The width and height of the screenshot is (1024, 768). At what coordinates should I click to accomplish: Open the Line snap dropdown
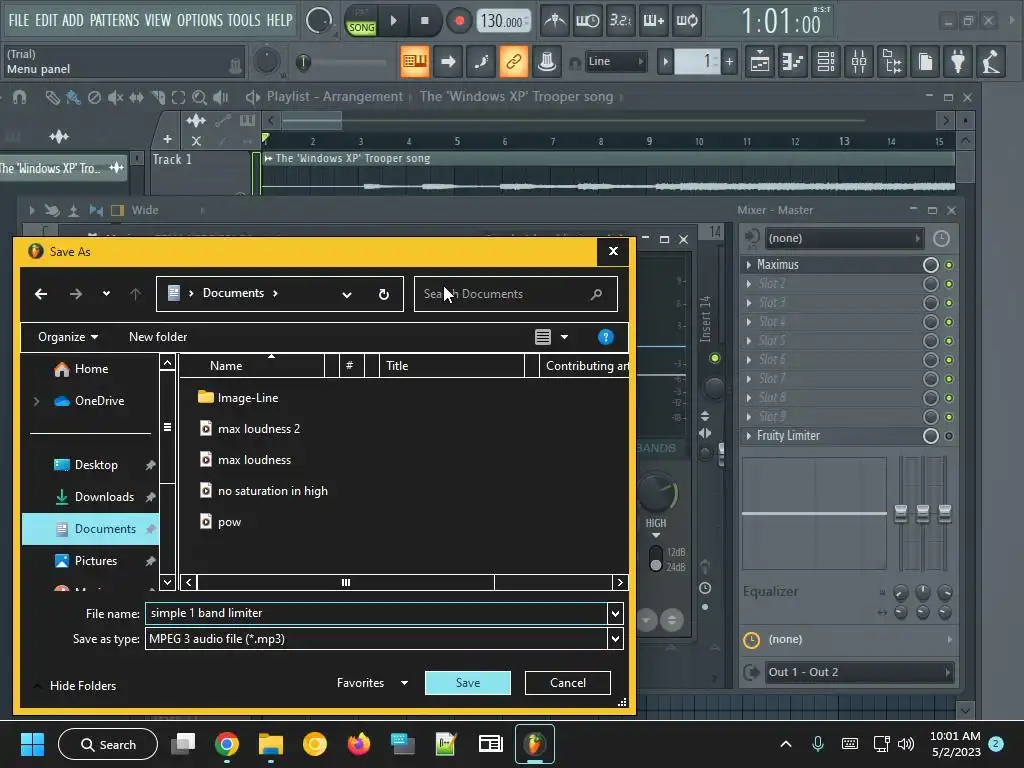click(x=615, y=61)
